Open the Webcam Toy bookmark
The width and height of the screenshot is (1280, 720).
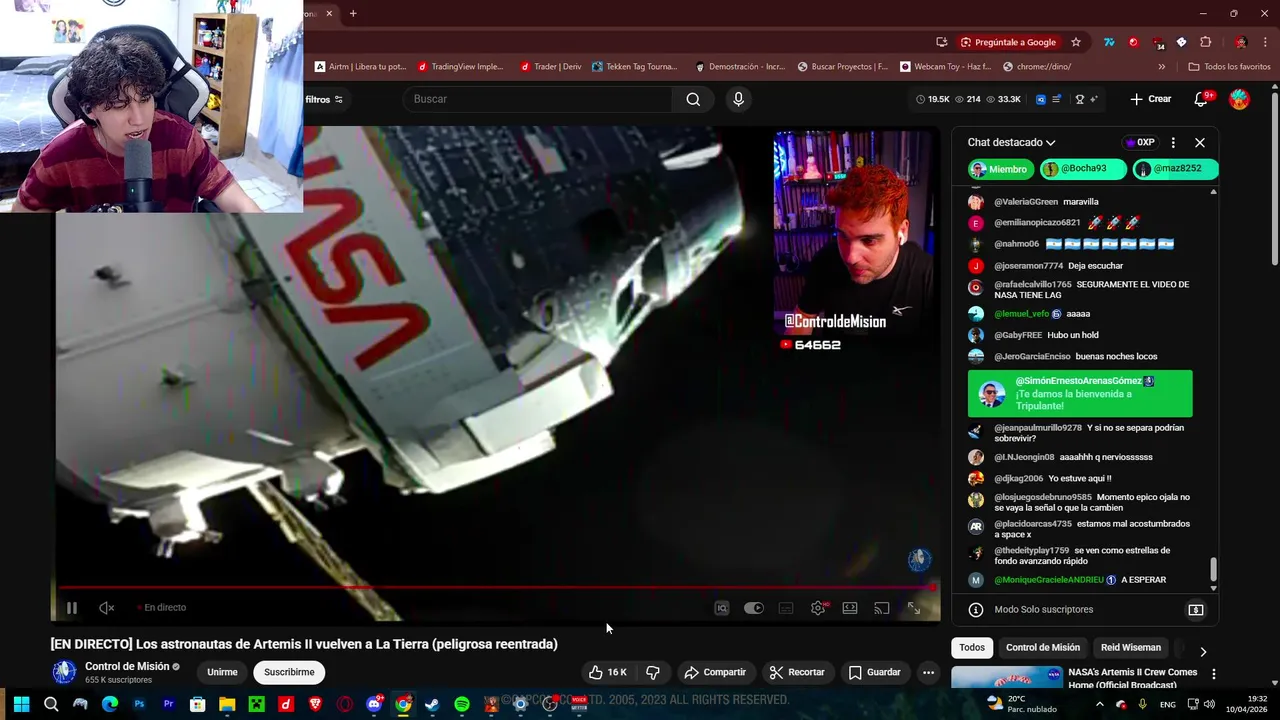click(945, 67)
